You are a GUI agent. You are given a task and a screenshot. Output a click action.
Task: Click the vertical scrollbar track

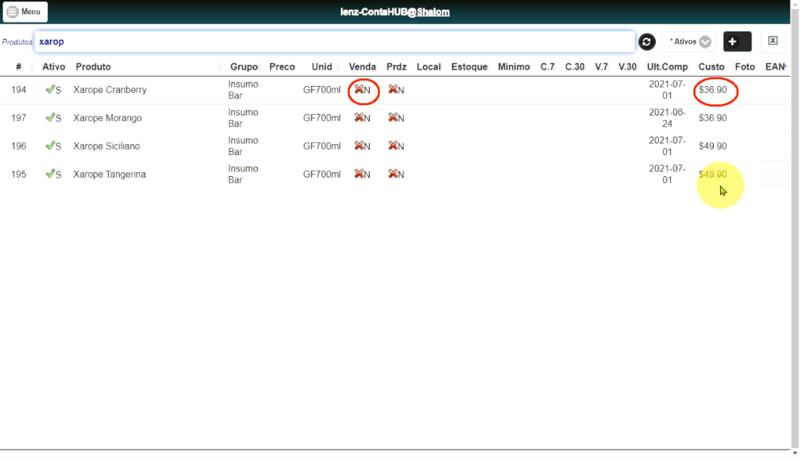tap(795, 230)
